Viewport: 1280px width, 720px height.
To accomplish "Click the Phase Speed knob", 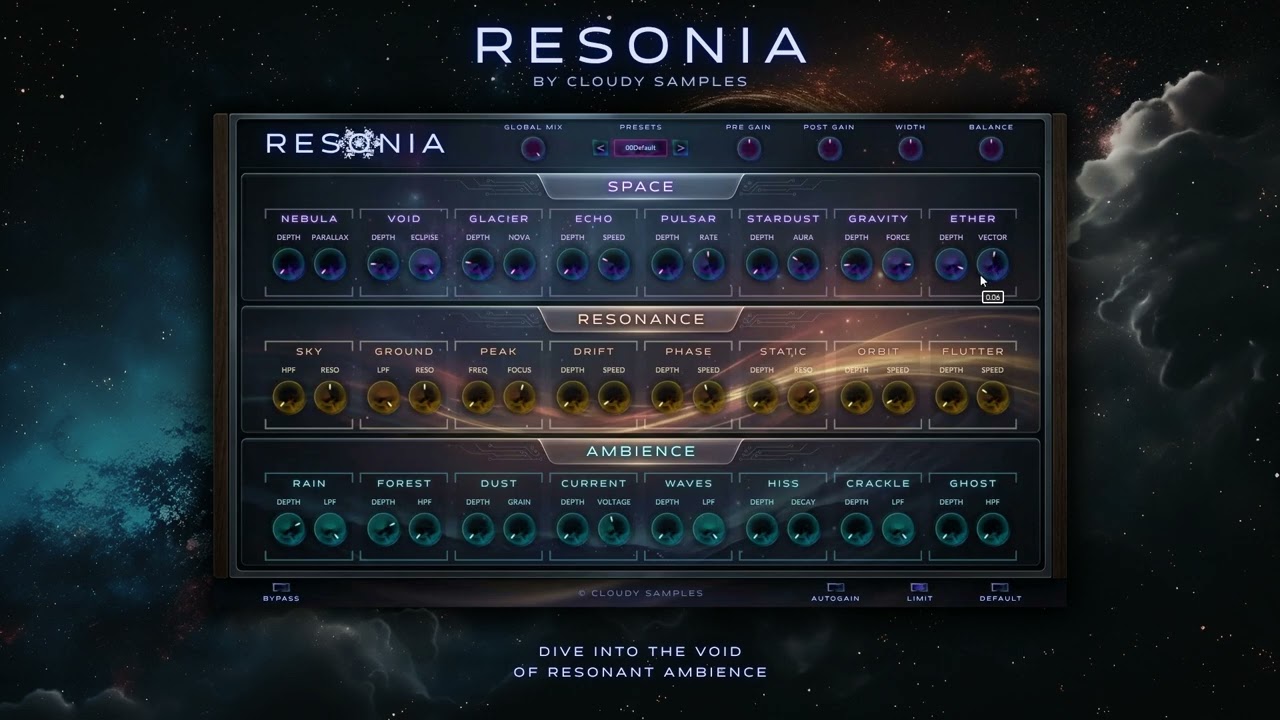I will [x=709, y=397].
